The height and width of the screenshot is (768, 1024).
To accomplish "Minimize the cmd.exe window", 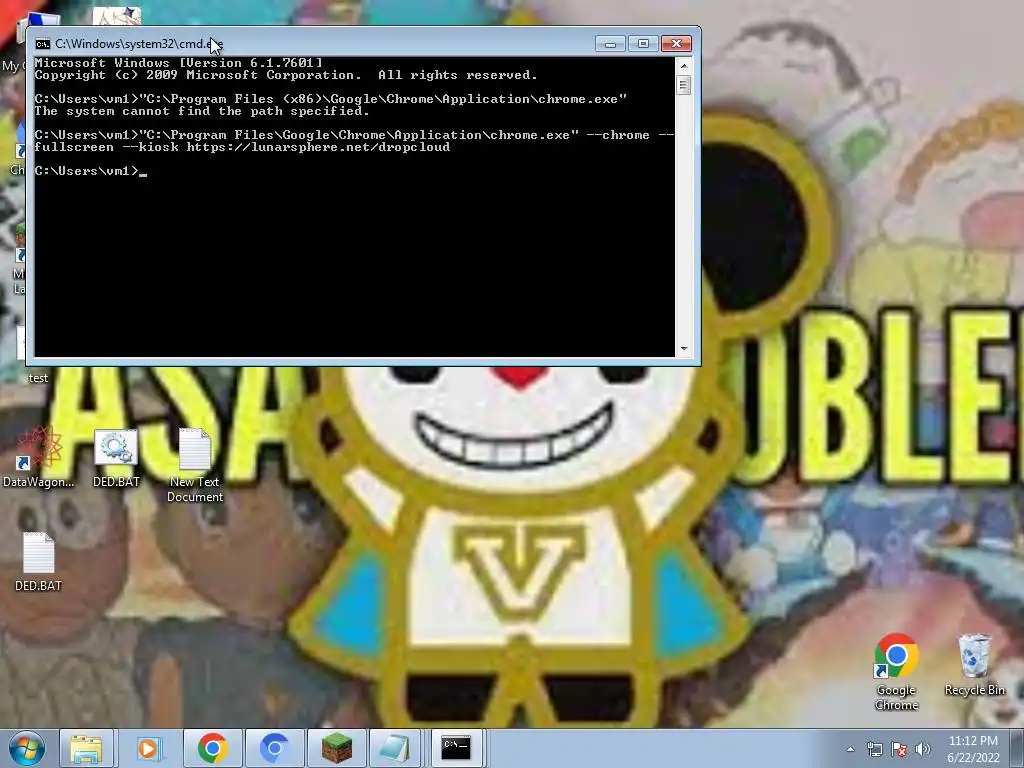I will click(x=610, y=44).
